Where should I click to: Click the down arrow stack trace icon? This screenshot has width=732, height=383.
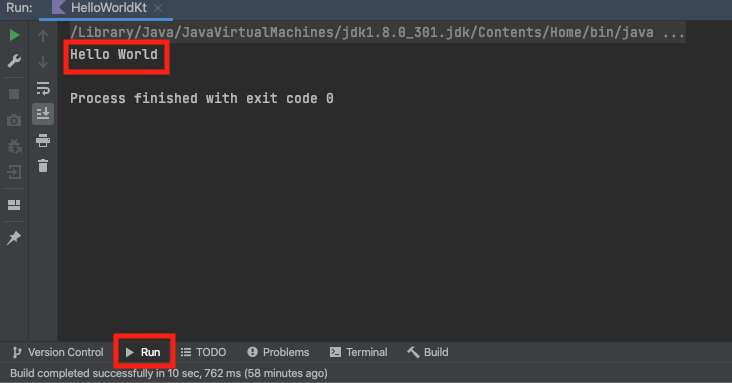(43, 62)
